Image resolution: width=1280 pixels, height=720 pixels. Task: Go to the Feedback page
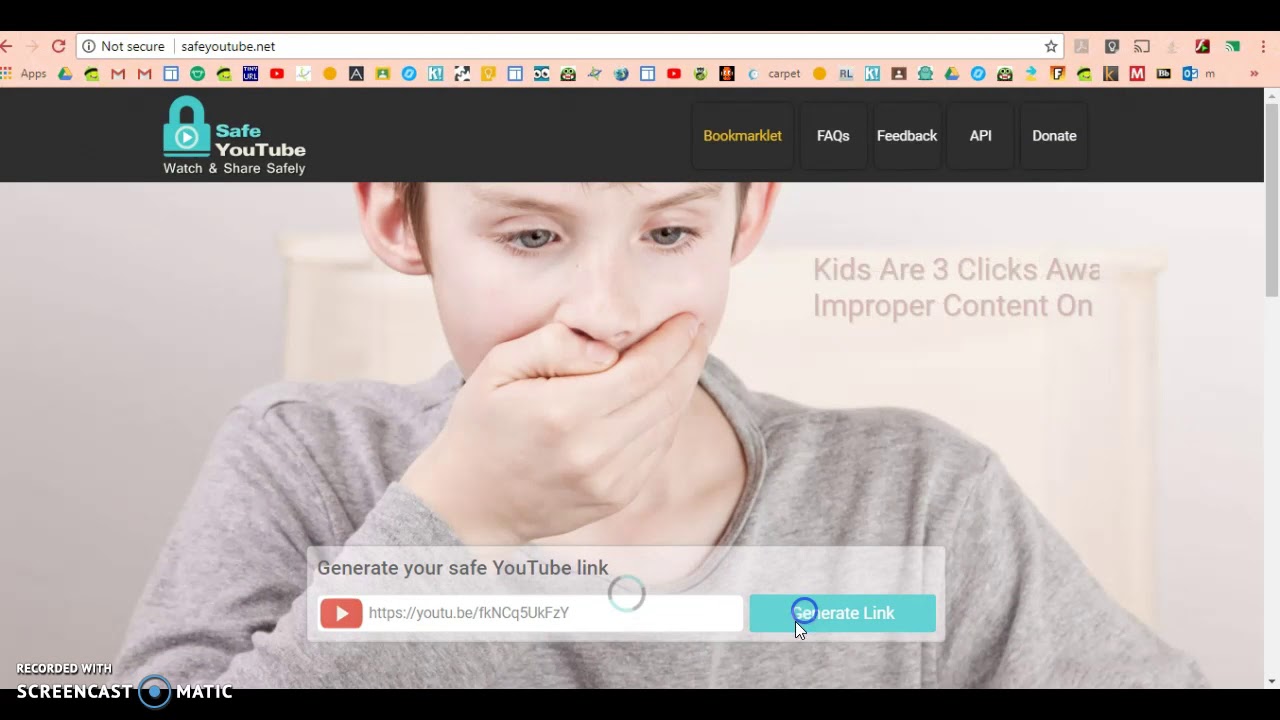pyautogui.click(x=907, y=136)
